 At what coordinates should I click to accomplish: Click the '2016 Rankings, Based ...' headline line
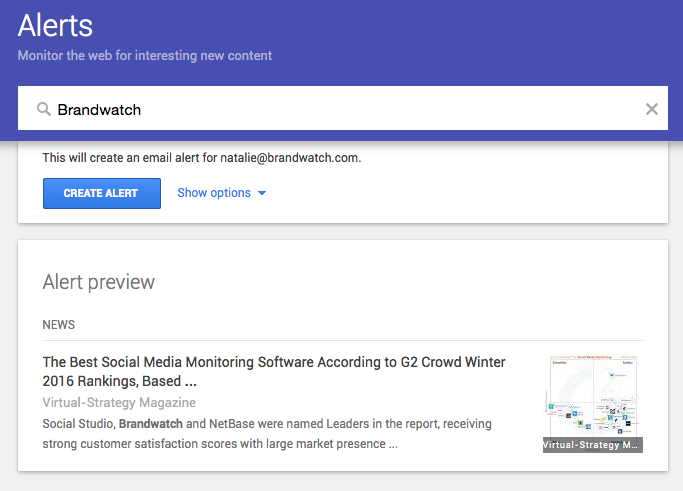(x=118, y=381)
